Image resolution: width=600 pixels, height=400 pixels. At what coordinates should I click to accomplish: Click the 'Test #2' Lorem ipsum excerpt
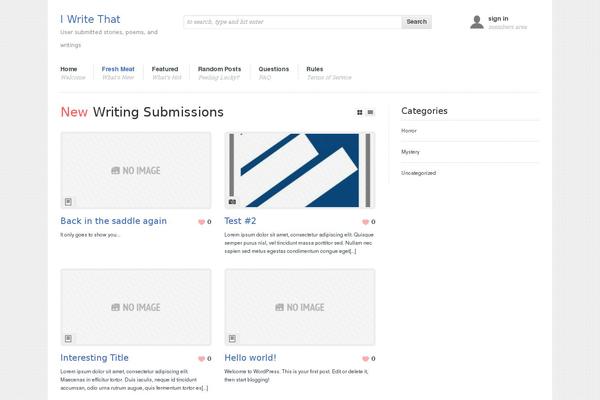(x=299, y=243)
